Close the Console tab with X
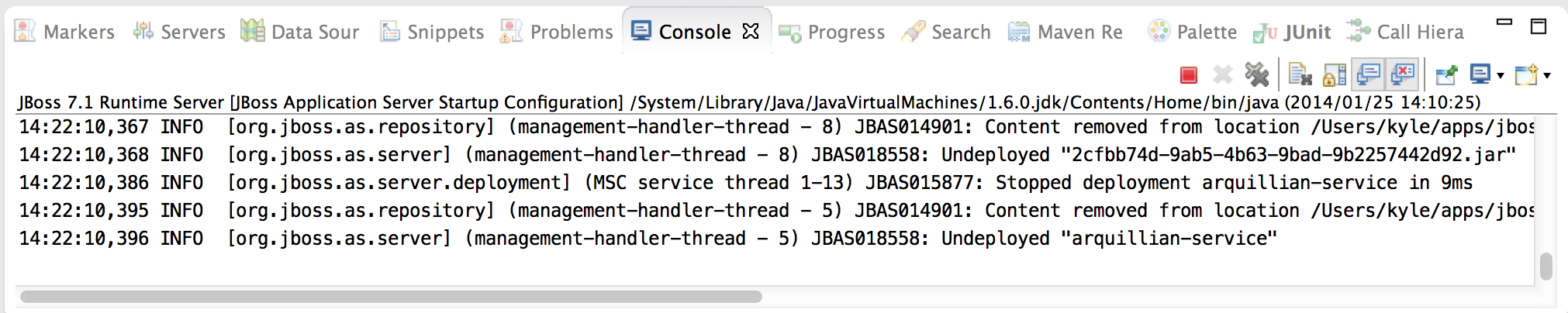Viewport: 1568px width, 313px height. pos(750,31)
